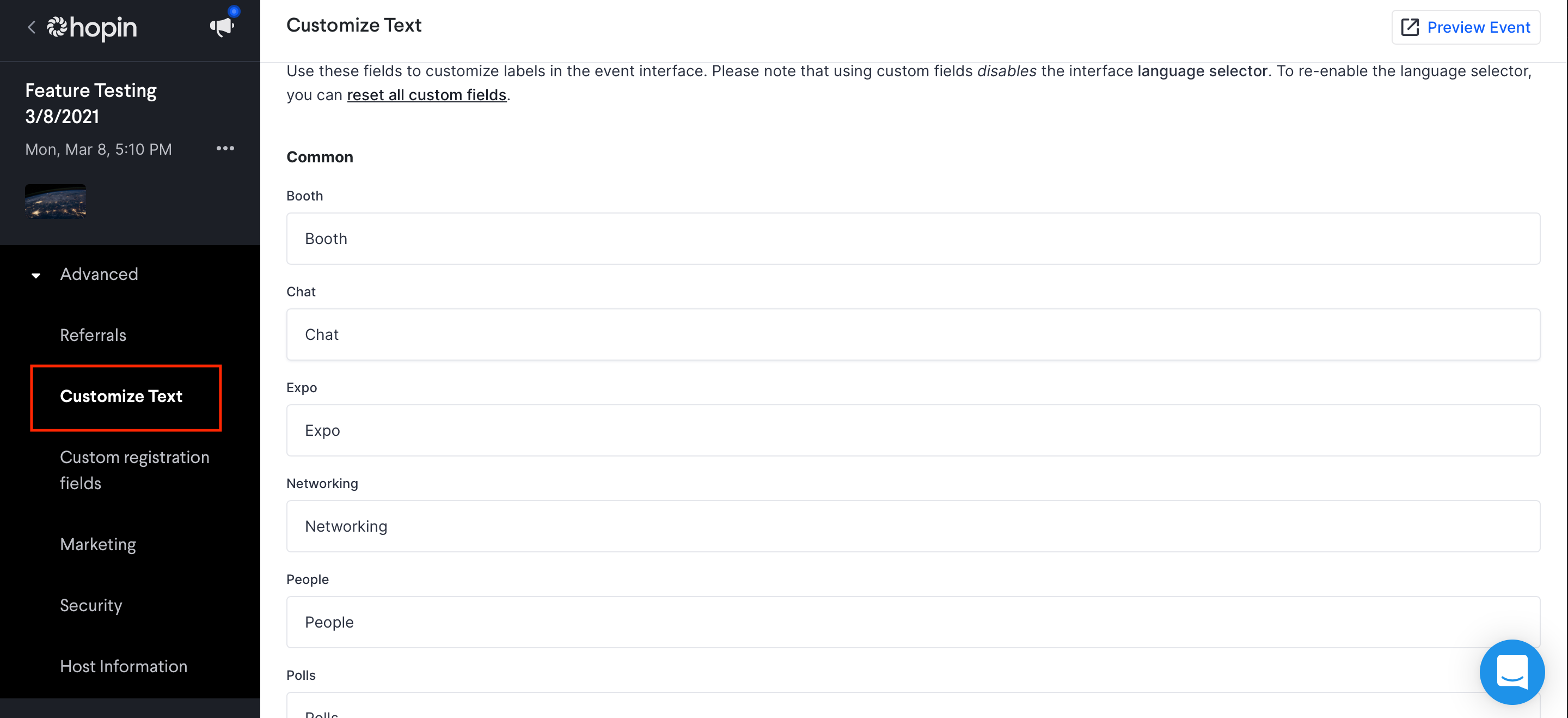Open the event three-dots options menu
Screen dimensions: 1568x718
[x=225, y=149]
